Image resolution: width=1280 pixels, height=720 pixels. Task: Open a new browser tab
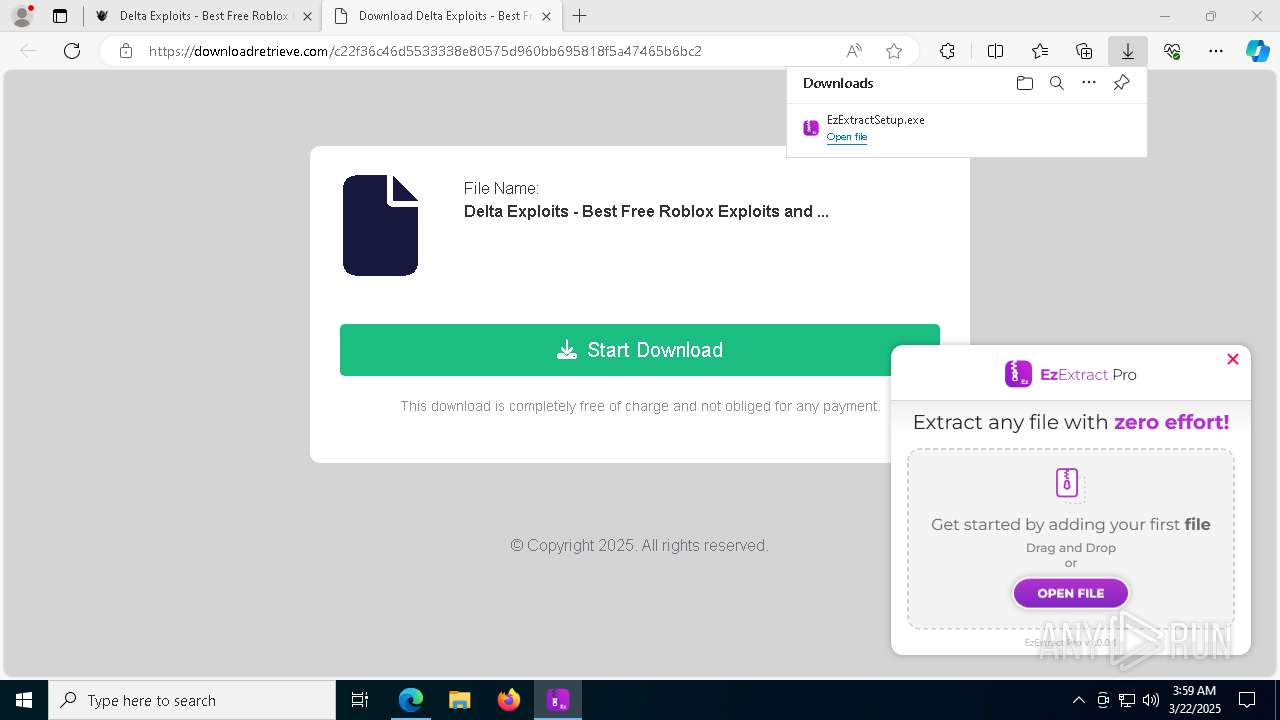[580, 16]
